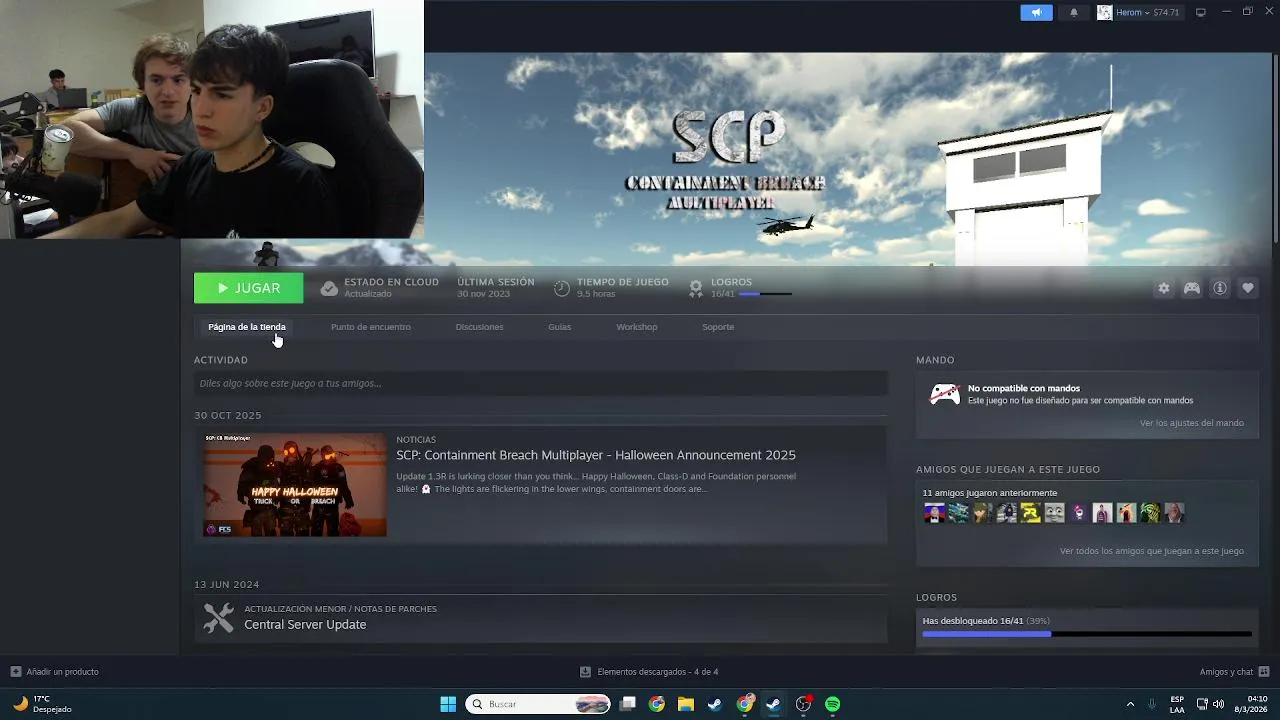Screen dimensions: 1280x720
Task: Add game to favorites heart icon
Action: pyautogui.click(x=1248, y=288)
